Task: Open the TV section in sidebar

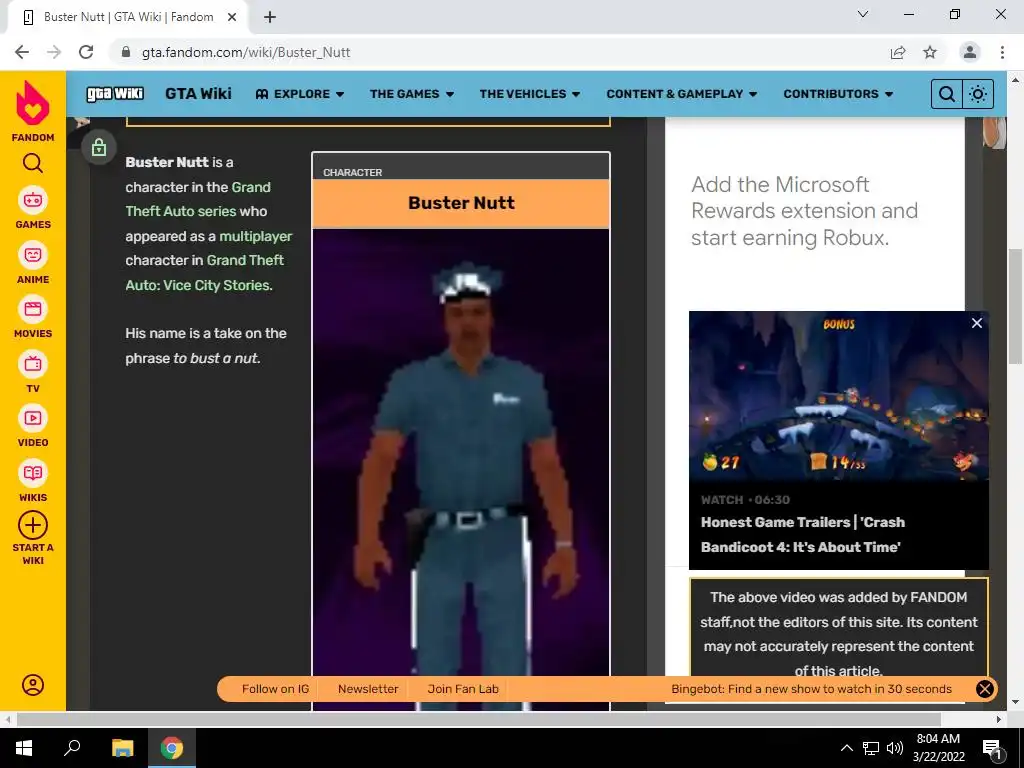Action: pyautogui.click(x=33, y=372)
